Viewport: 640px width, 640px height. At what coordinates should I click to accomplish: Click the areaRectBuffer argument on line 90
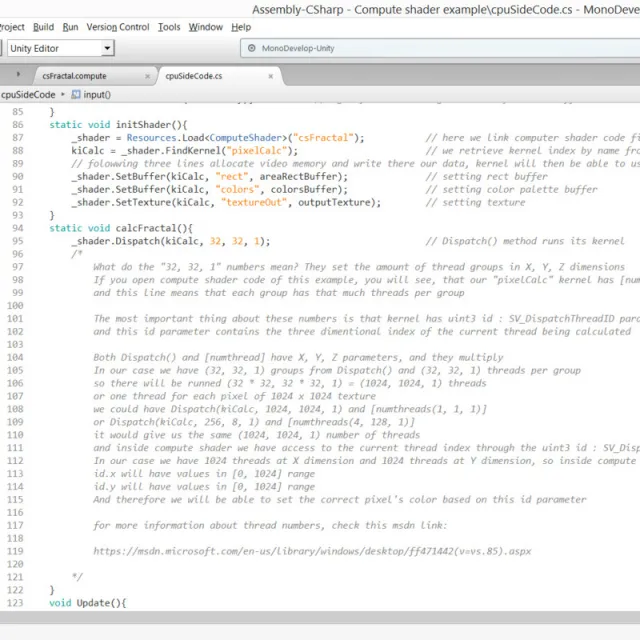[x=298, y=176]
